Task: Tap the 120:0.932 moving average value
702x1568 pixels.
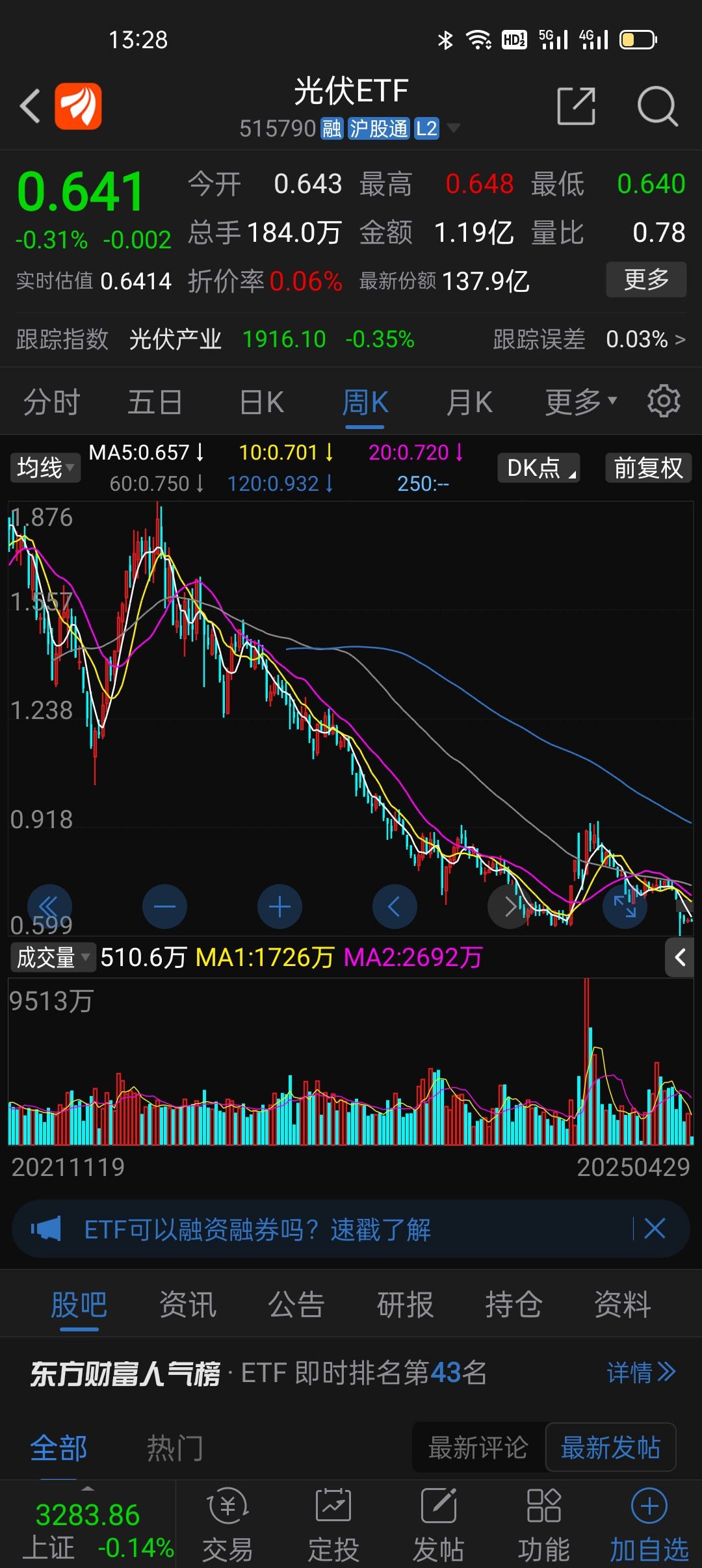Action: [x=281, y=484]
